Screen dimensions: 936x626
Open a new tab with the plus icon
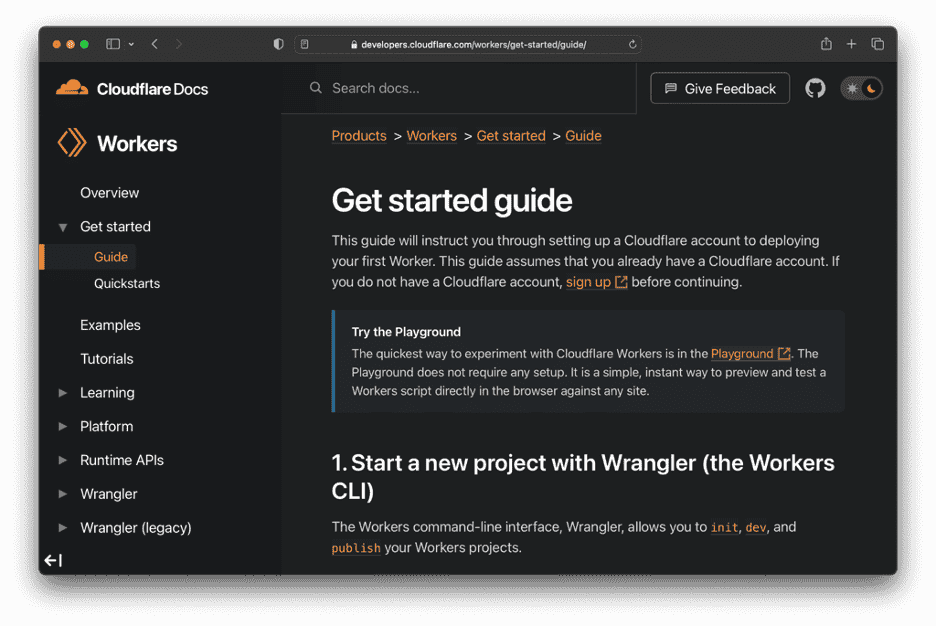[851, 43]
